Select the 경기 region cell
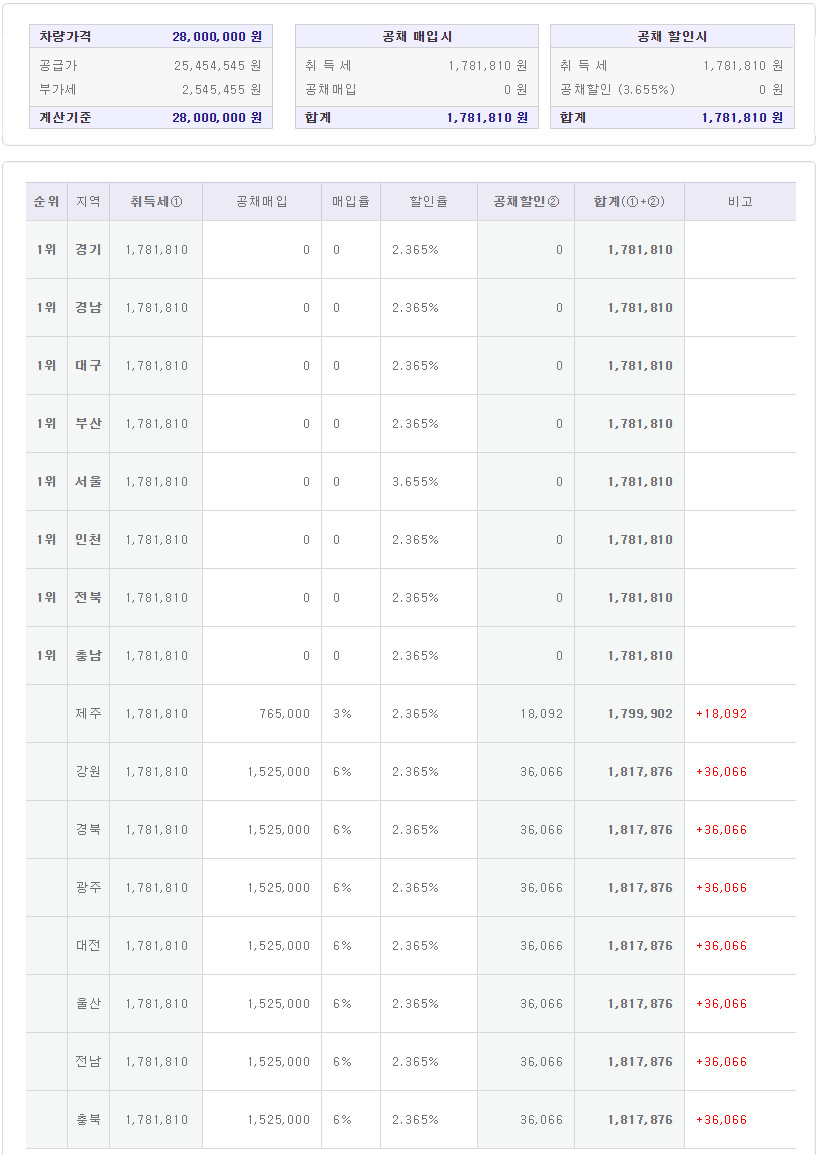The height and width of the screenshot is (1155, 821). [88, 250]
